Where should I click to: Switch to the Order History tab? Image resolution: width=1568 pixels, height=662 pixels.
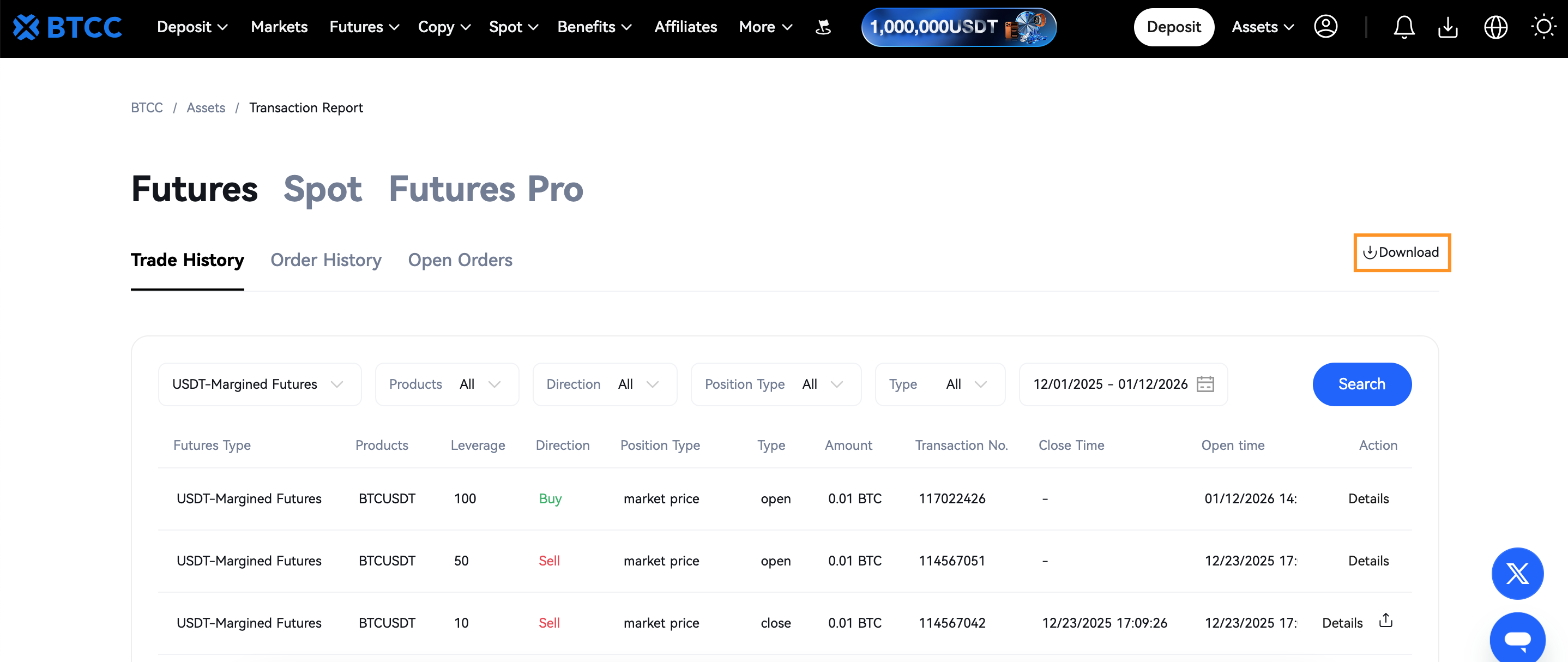325,260
